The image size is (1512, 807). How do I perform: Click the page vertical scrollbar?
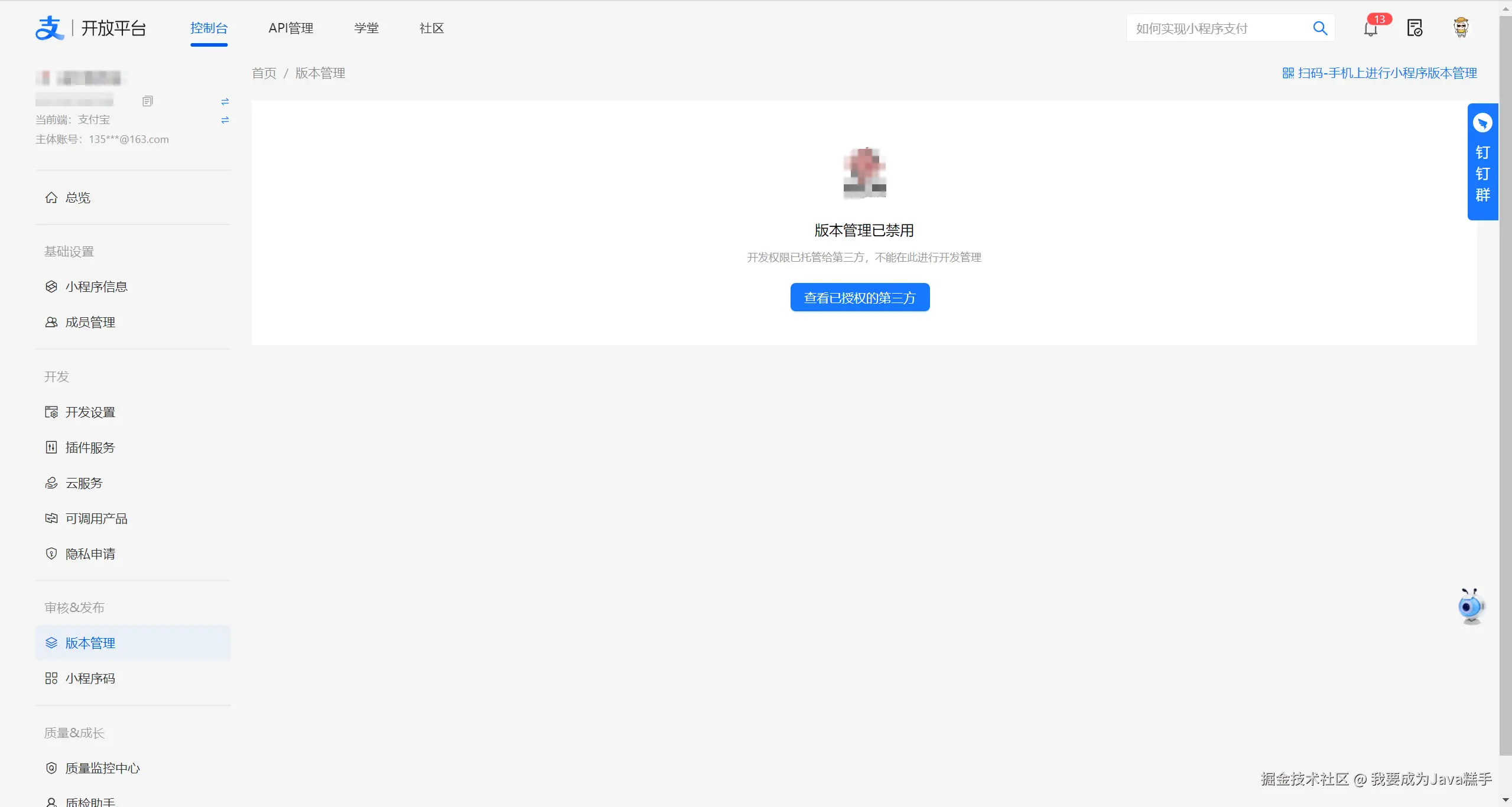[x=1505, y=384]
